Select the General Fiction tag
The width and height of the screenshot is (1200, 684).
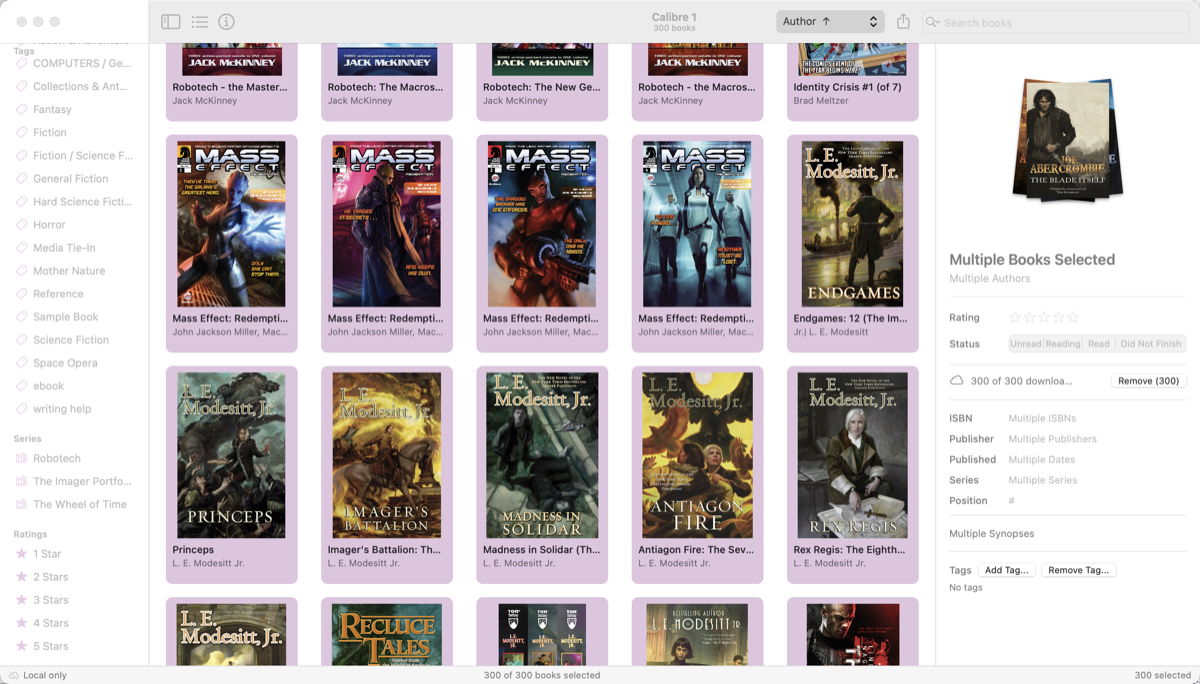(x=70, y=179)
